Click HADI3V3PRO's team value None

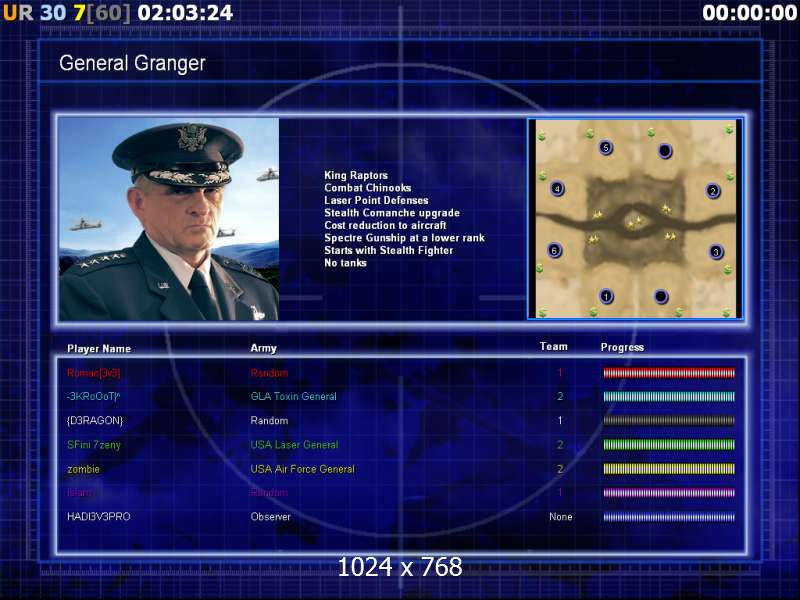(560, 516)
